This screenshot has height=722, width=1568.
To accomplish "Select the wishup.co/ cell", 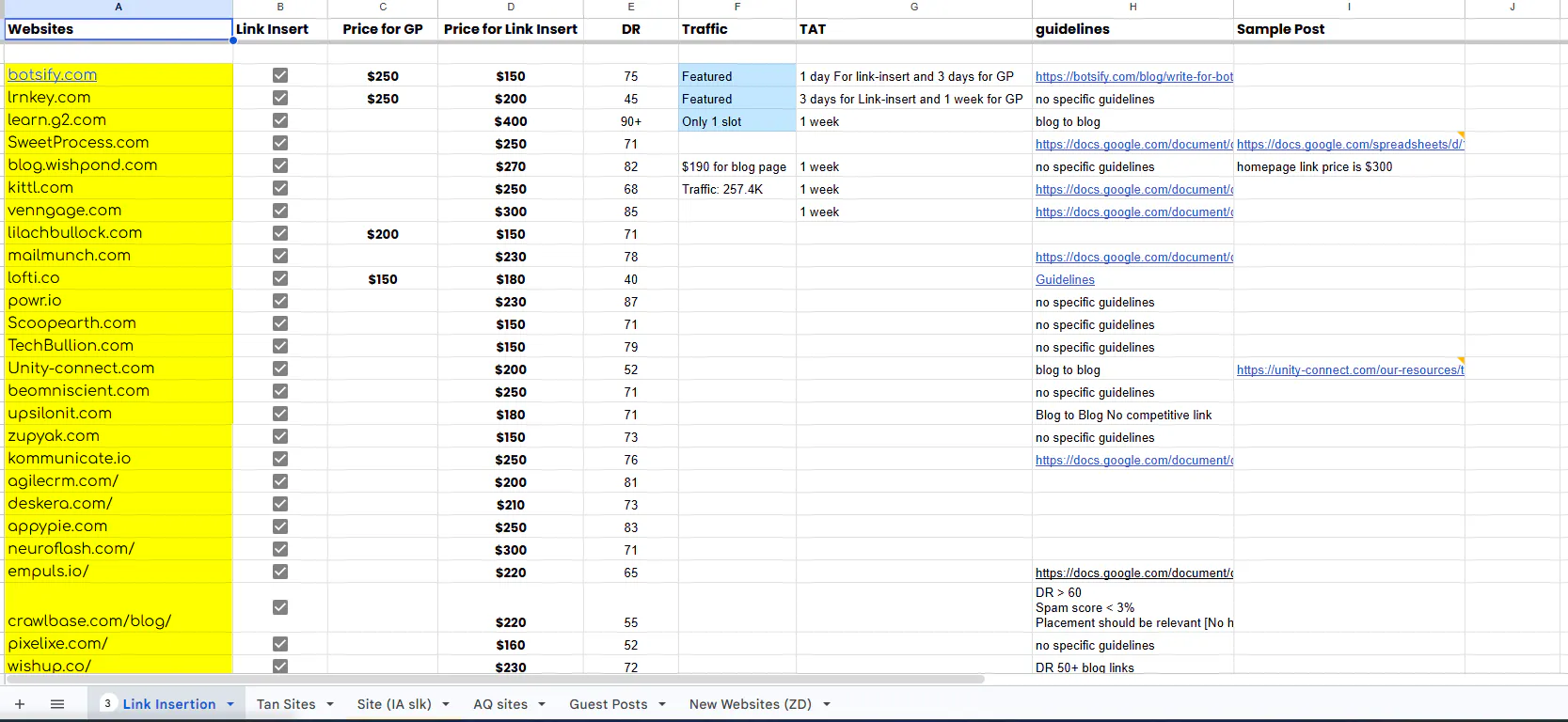I will tap(118, 666).
